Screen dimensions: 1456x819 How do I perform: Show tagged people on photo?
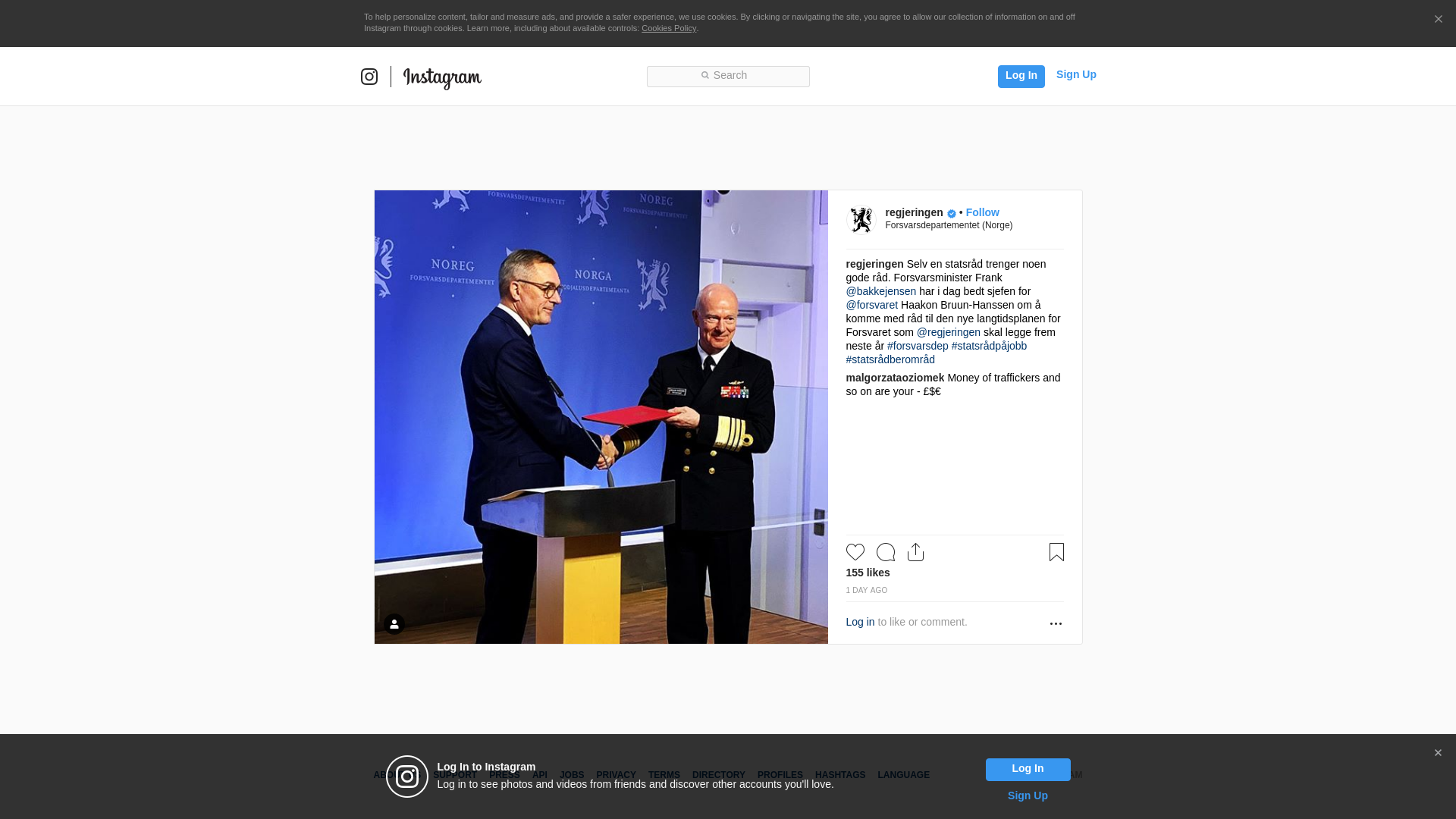(x=394, y=624)
